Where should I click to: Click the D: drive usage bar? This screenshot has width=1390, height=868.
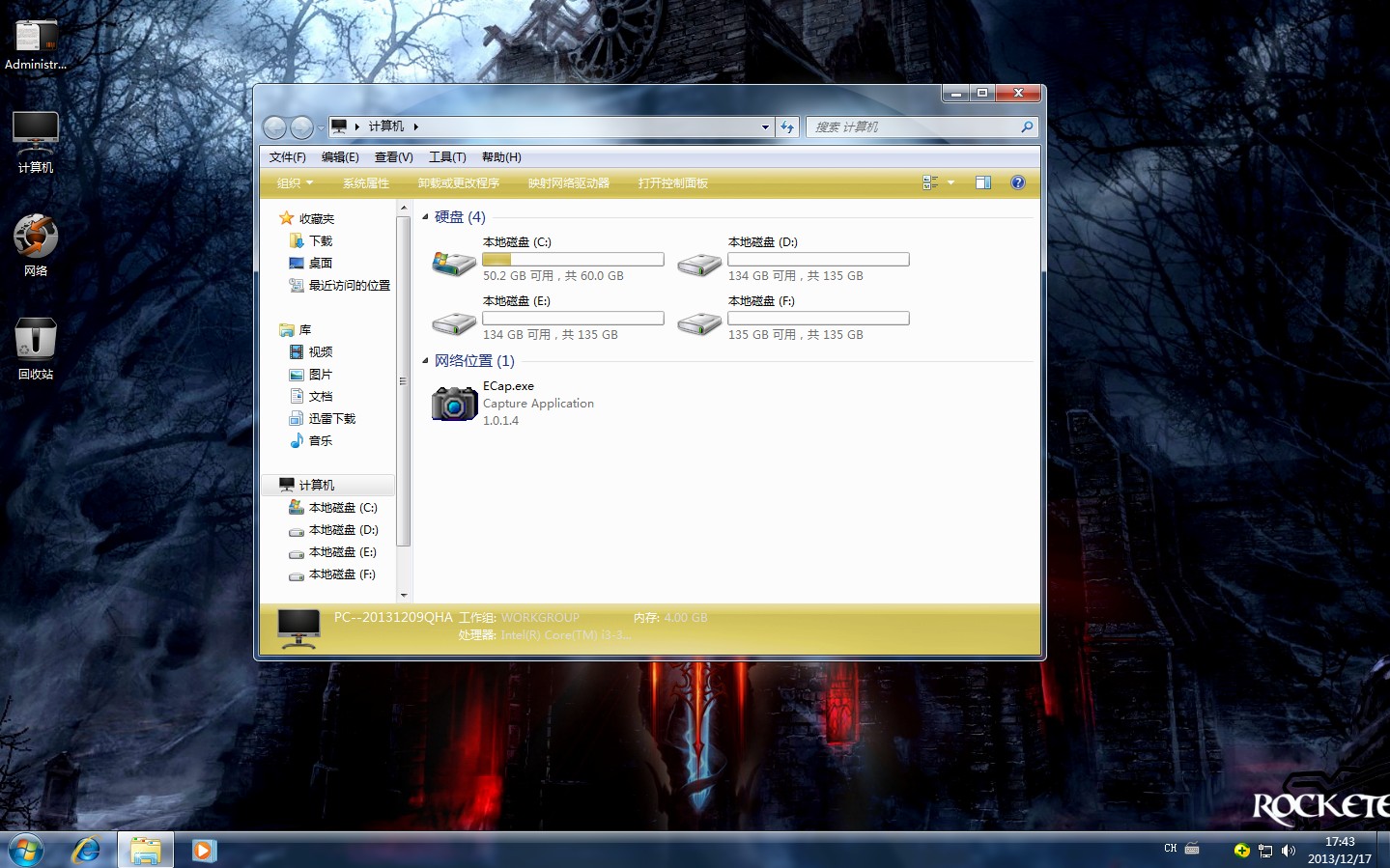click(818, 259)
